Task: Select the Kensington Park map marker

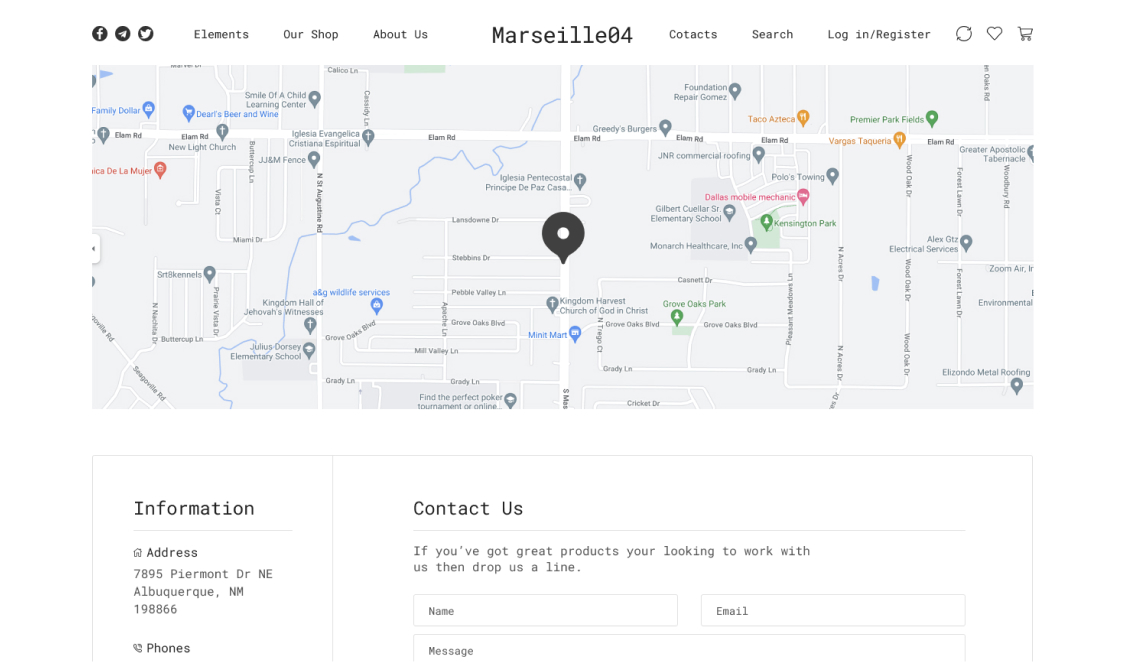Action: point(767,223)
